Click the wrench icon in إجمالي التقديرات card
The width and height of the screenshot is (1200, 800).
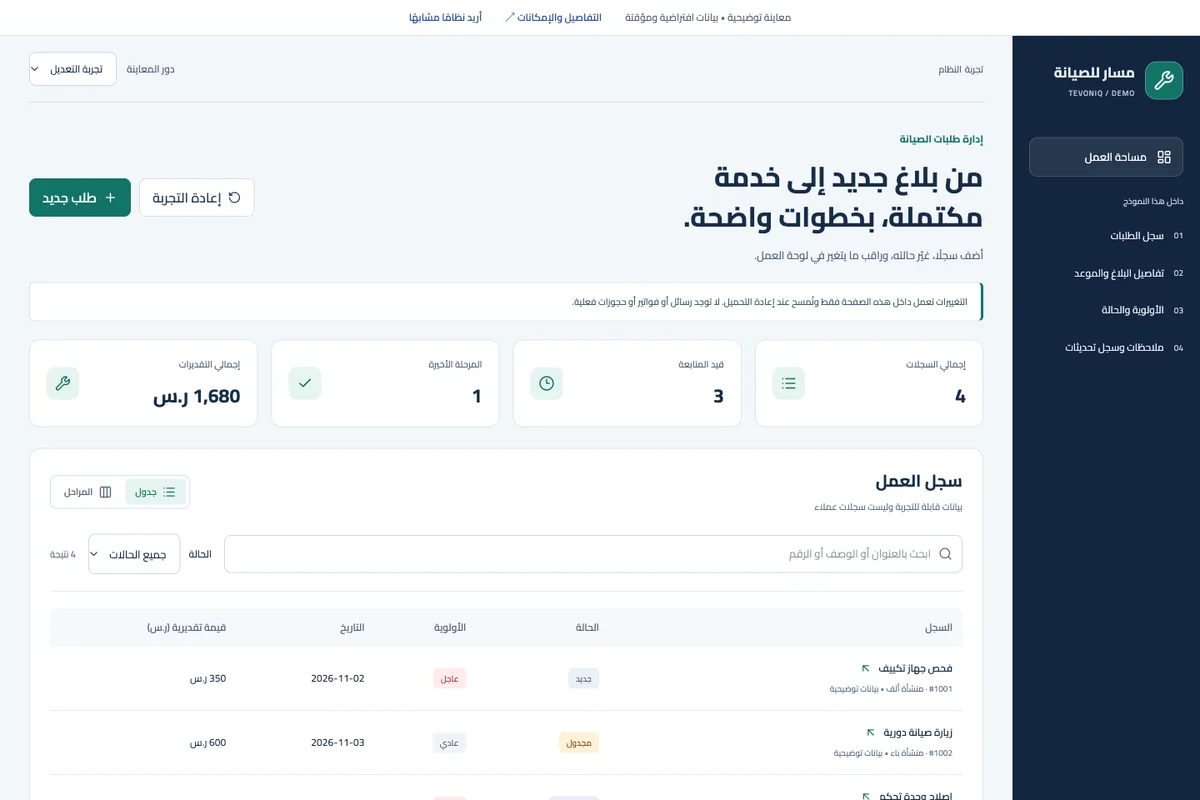(x=63, y=383)
